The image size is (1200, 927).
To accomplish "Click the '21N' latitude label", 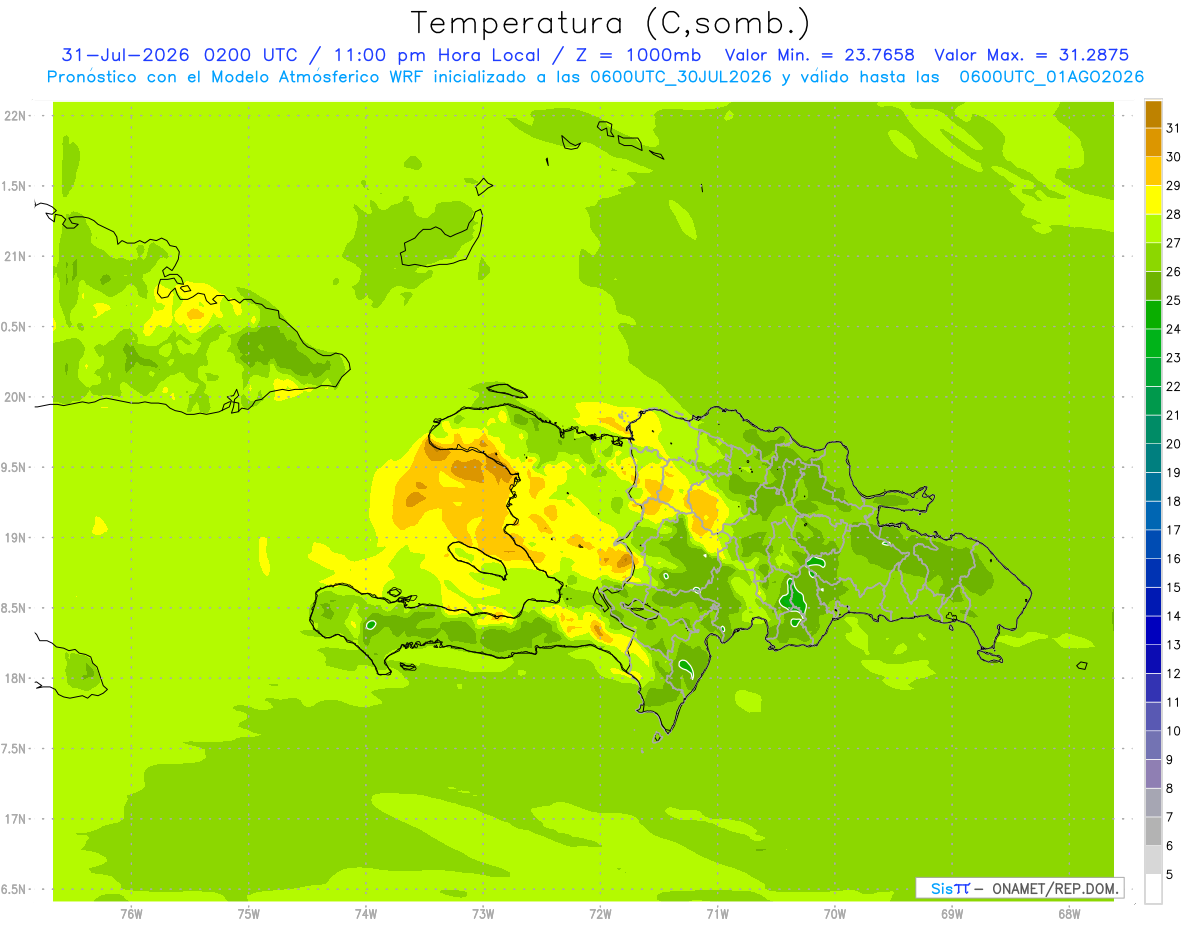I will [17, 256].
